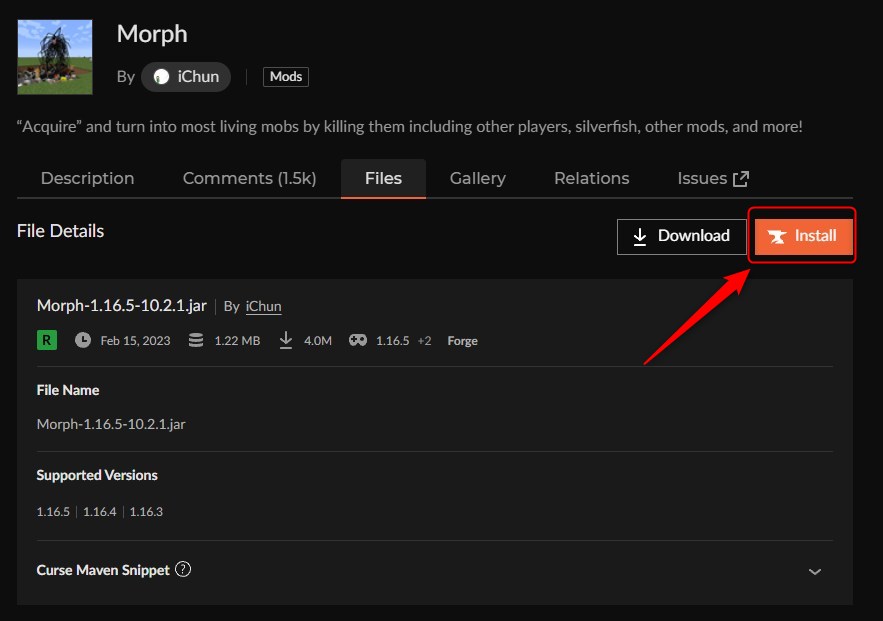This screenshot has height=621, width=883.
Task: Click the file size stack icon
Action: pos(196,340)
